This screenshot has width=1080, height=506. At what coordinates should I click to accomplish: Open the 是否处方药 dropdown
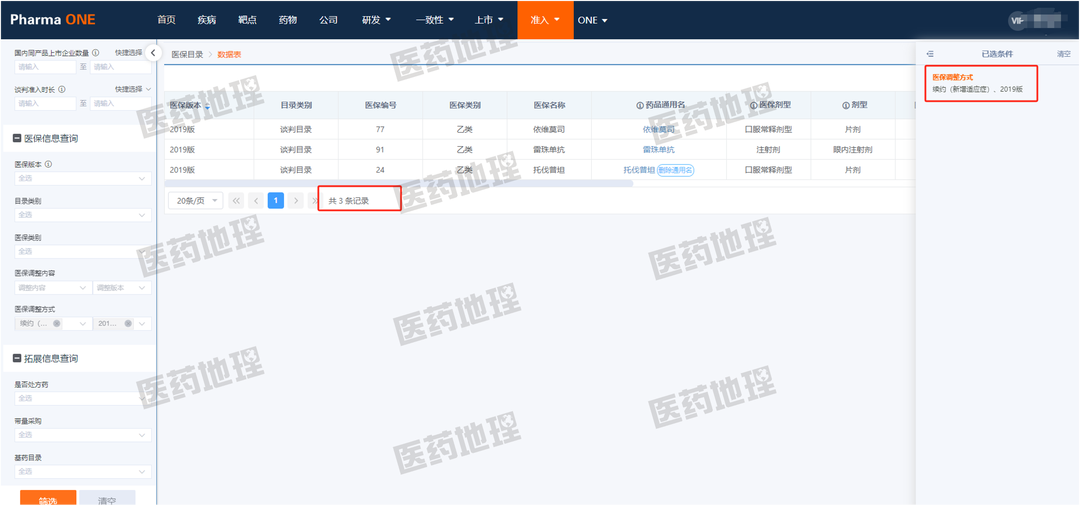pos(83,398)
